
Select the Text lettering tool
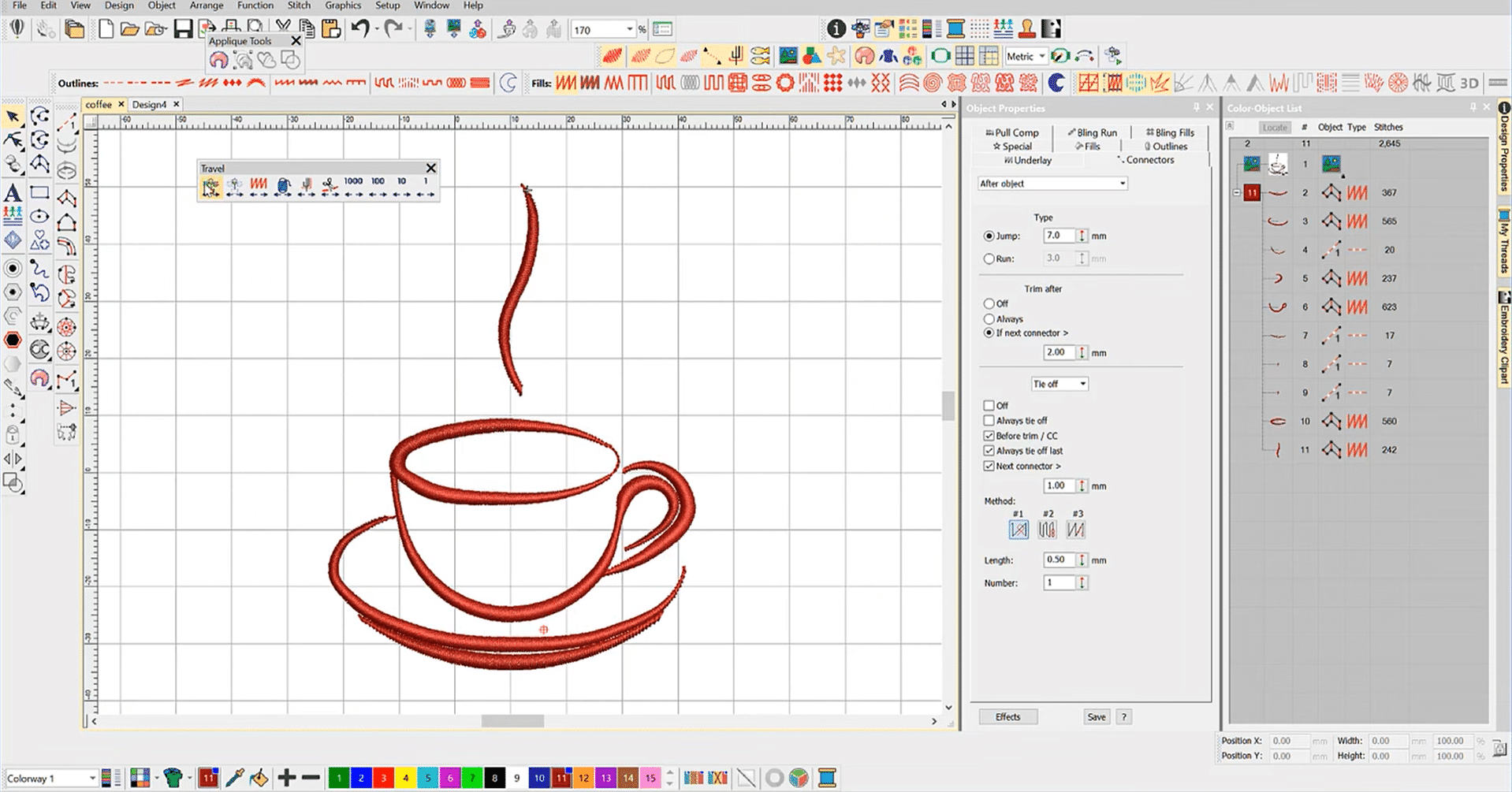(x=13, y=193)
